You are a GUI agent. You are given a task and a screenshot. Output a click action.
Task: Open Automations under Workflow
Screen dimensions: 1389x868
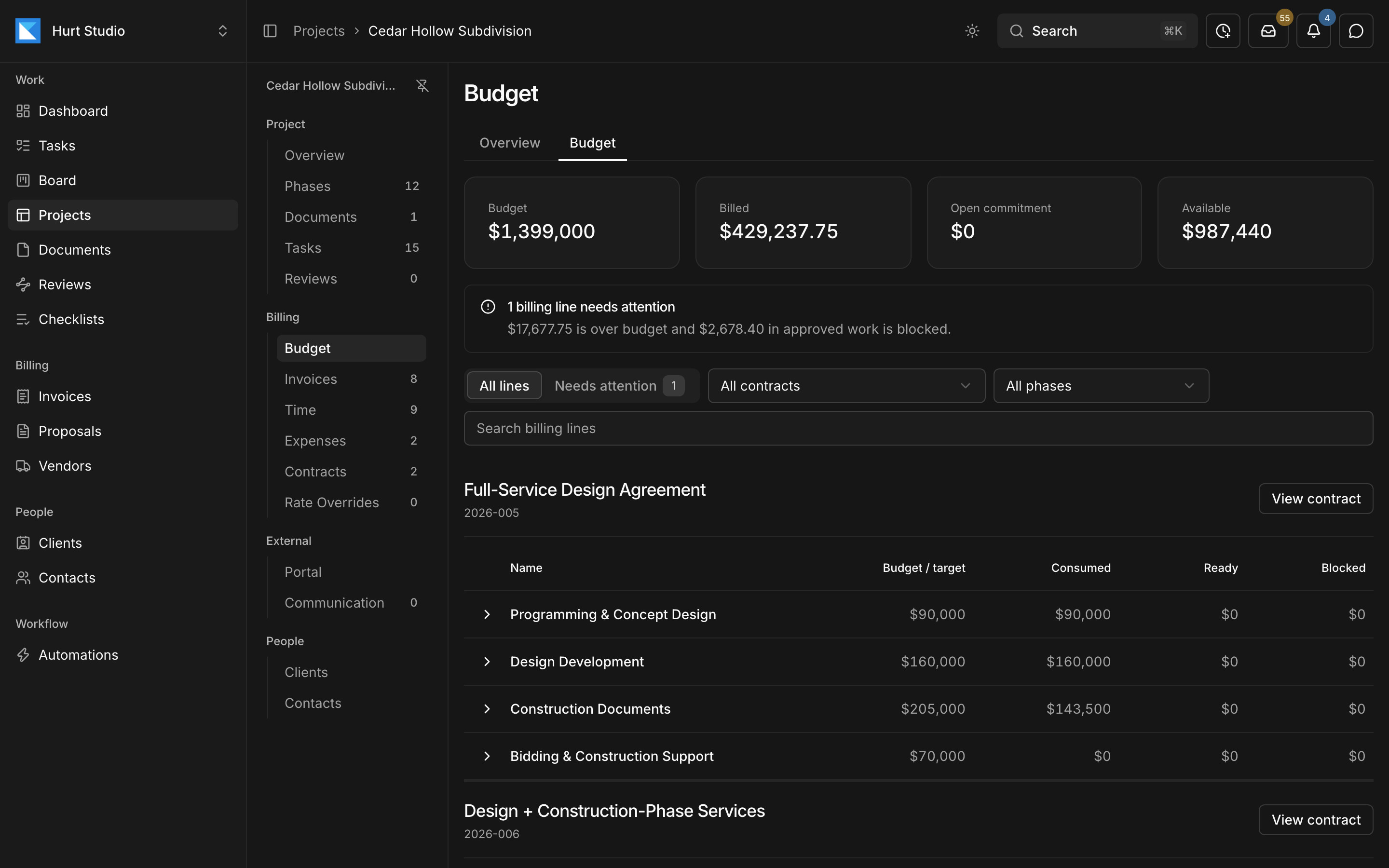click(x=123, y=655)
